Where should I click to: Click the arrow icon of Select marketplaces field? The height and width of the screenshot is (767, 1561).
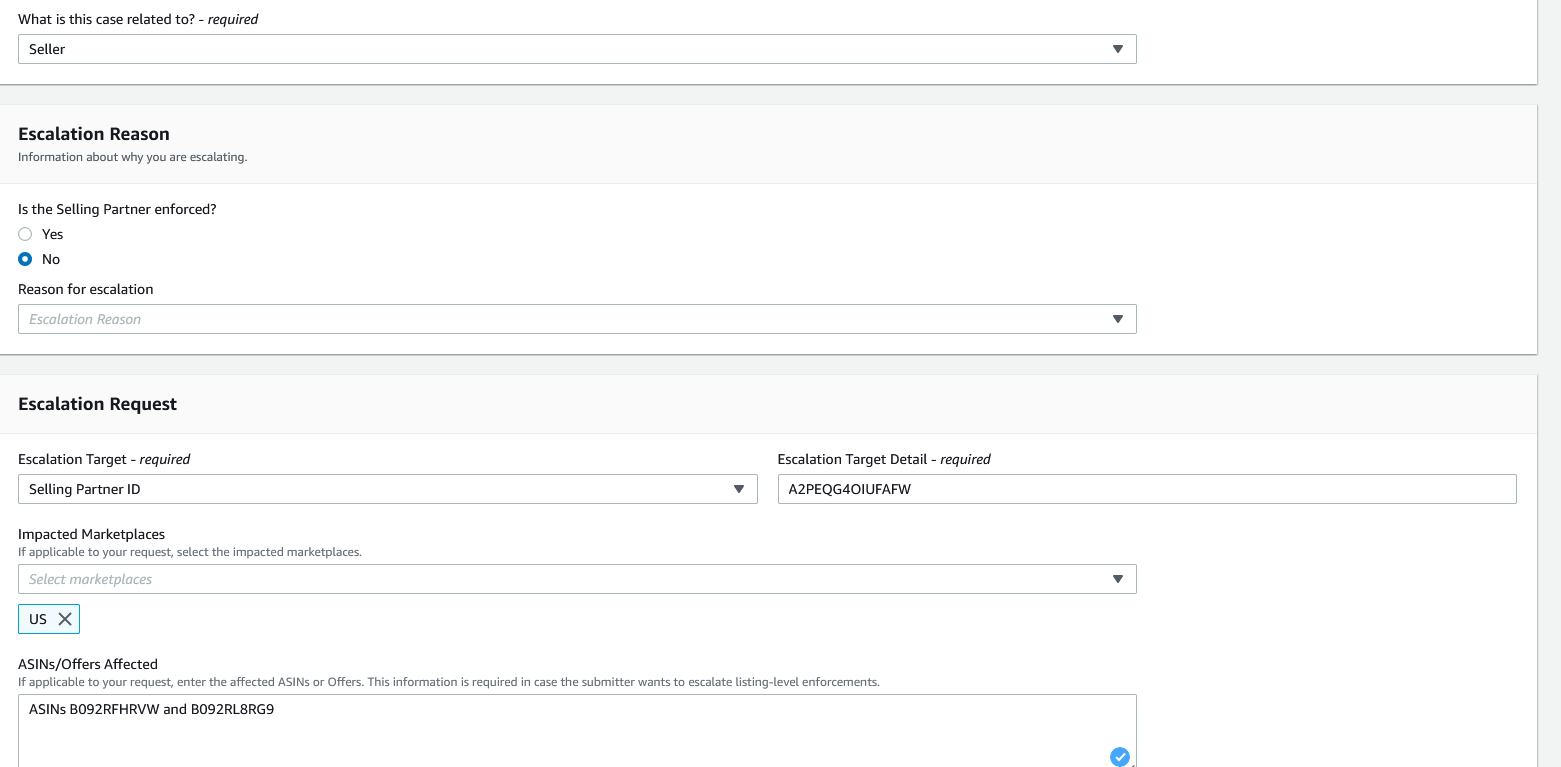click(x=1118, y=579)
